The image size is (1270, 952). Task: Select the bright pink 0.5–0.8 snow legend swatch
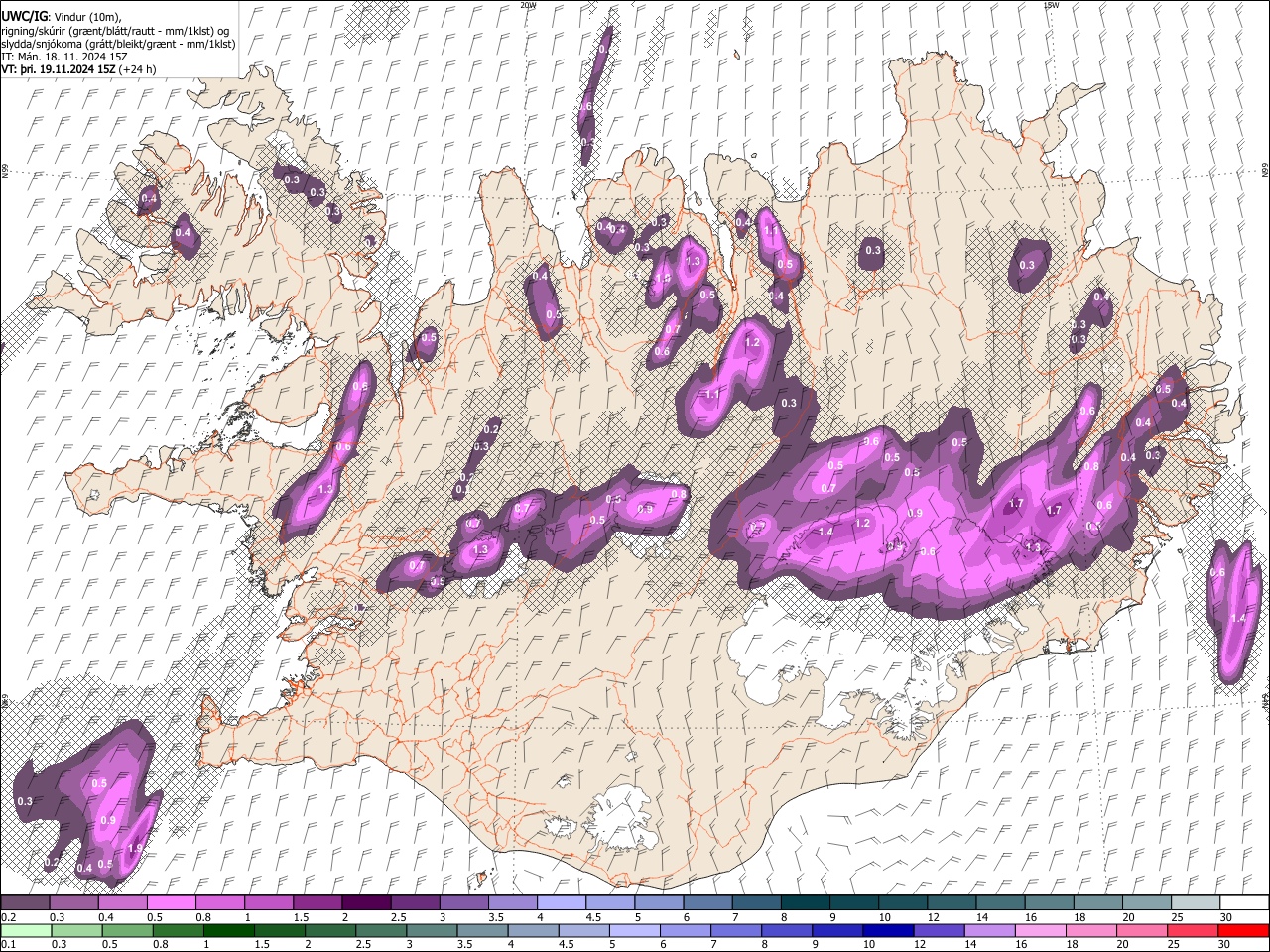(171, 903)
